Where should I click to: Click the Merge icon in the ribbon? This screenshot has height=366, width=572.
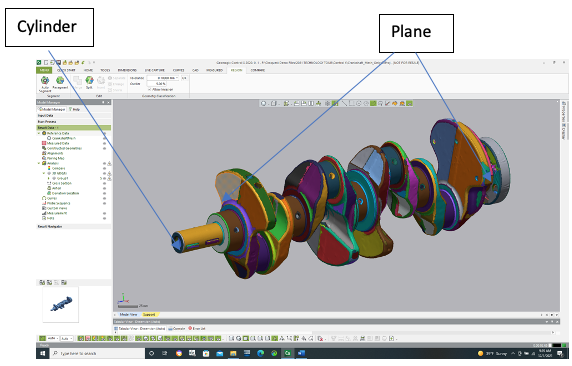click(77, 80)
